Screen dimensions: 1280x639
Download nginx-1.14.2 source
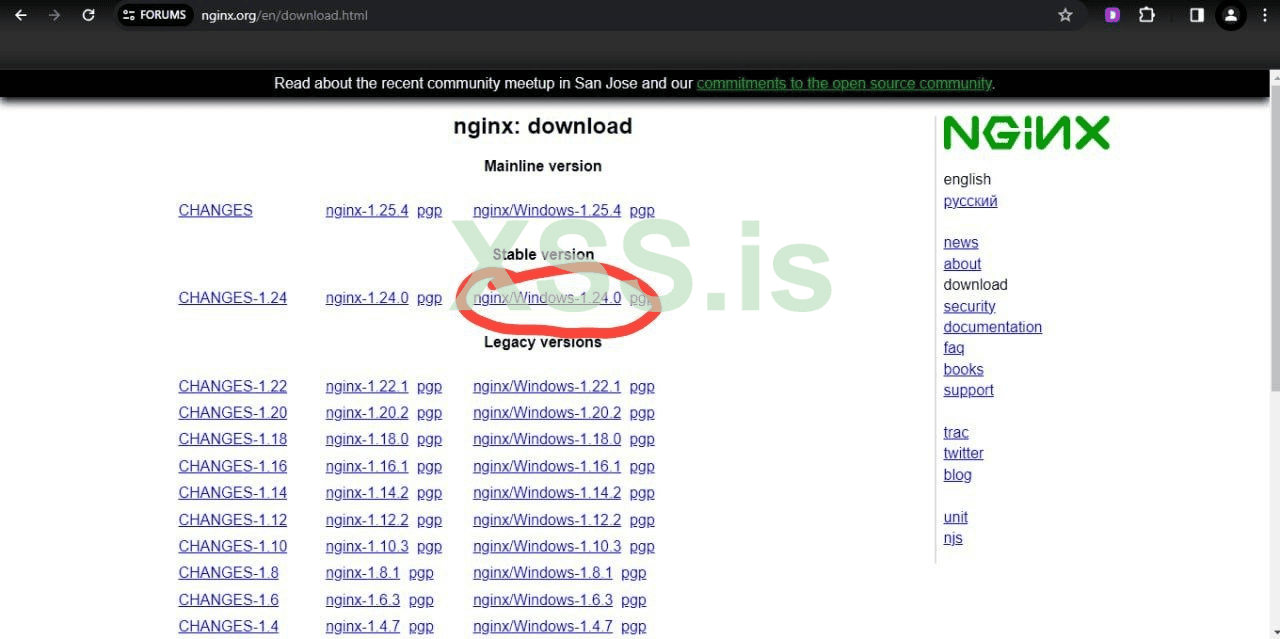click(x=367, y=493)
